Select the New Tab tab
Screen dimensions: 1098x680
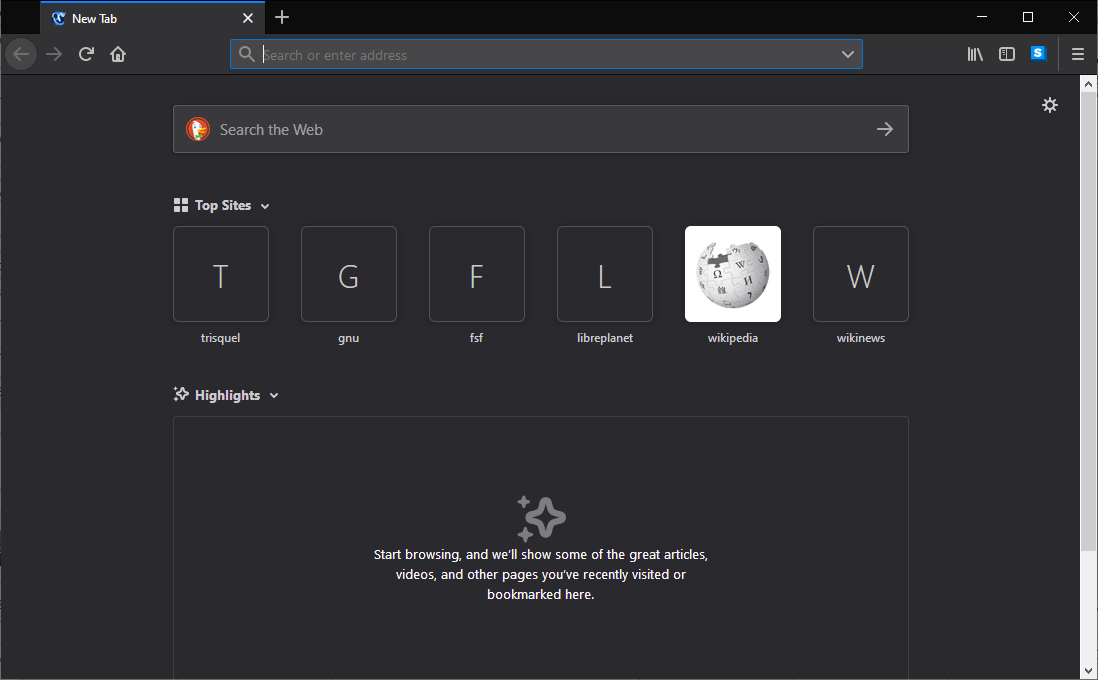pyautogui.click(x=153, y=18)
